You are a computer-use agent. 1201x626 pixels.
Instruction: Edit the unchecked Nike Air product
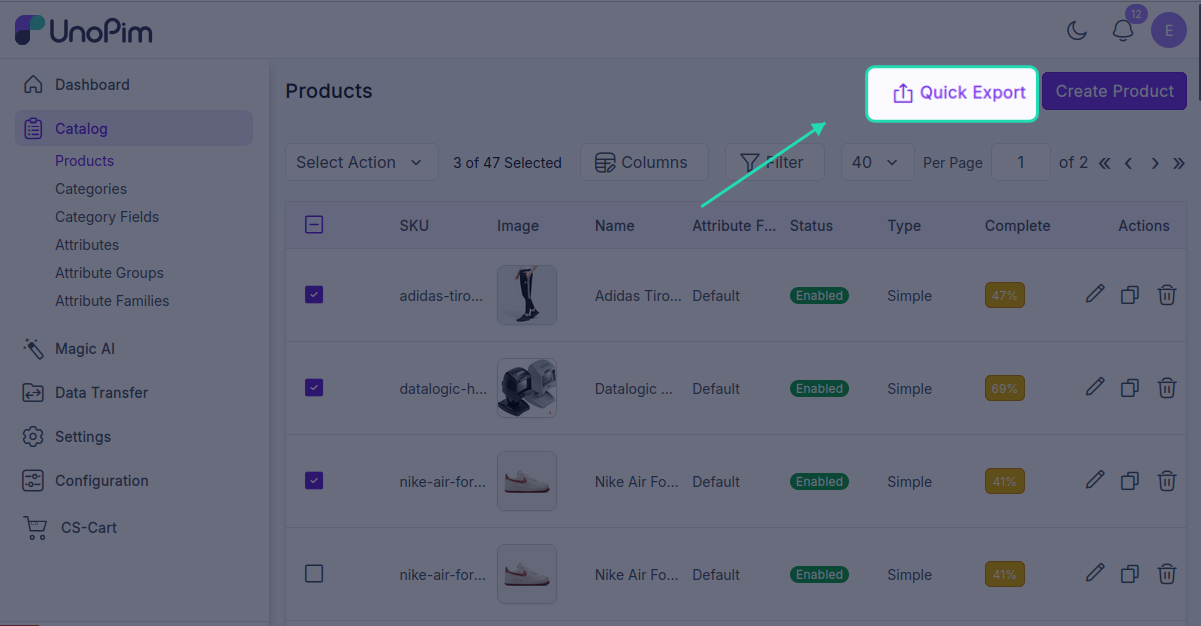(1095, 573)
